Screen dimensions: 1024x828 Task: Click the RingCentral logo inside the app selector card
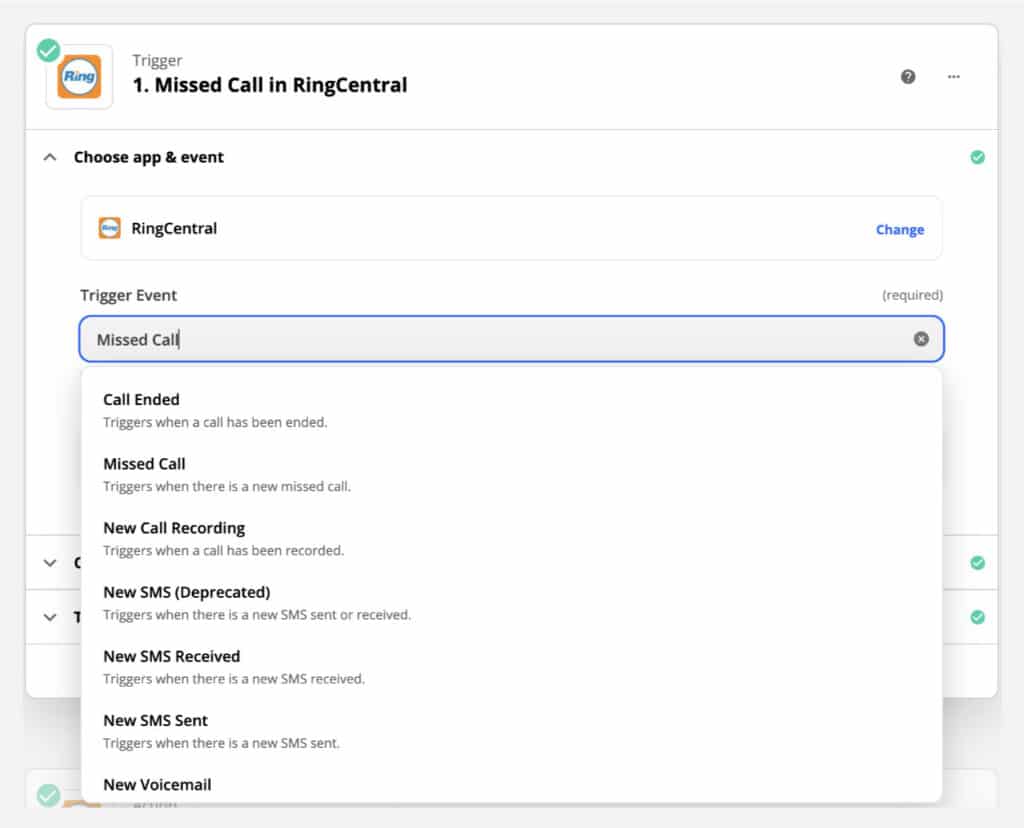[x=111, y=228]
